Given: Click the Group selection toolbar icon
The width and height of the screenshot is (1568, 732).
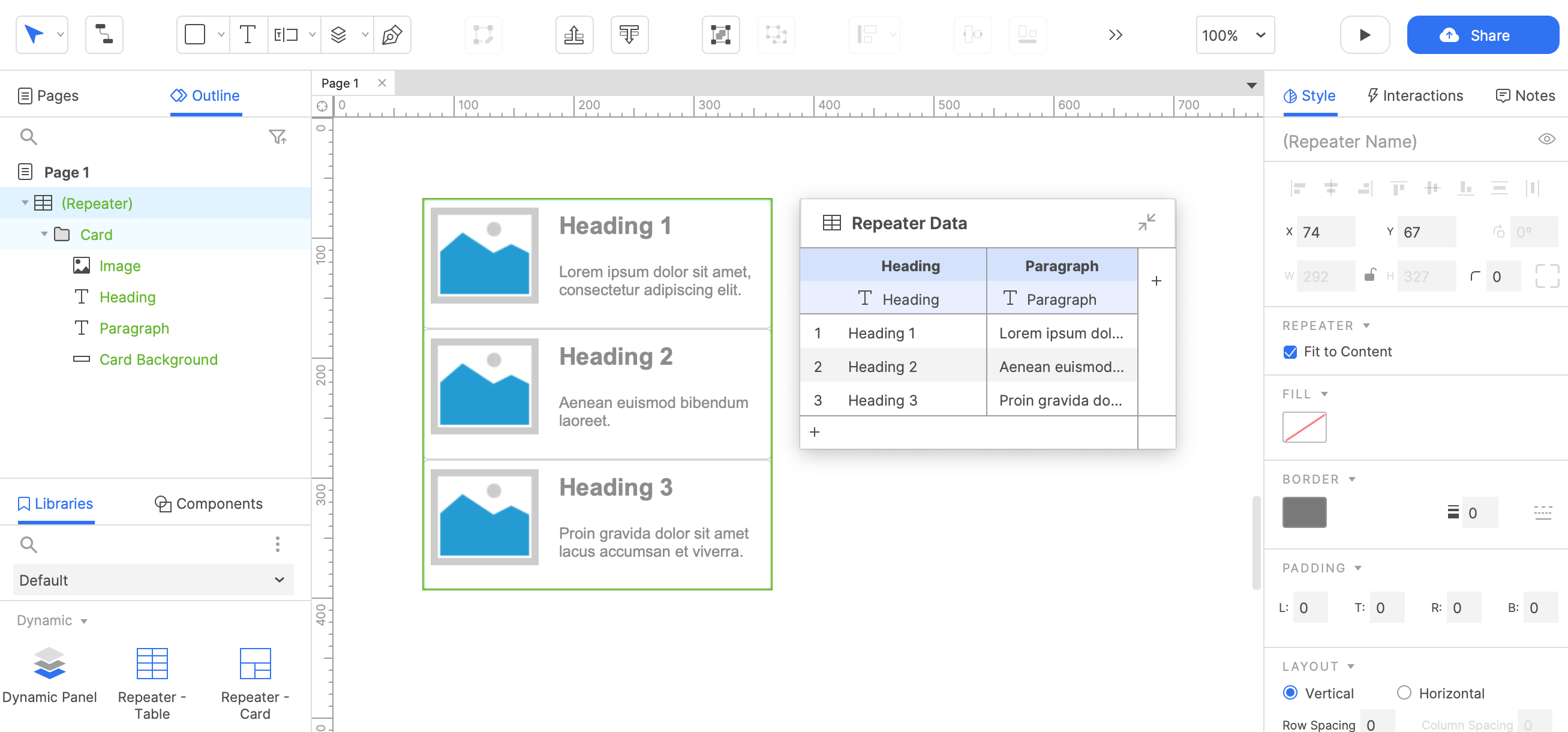Looking at the screenshot, I should 720,35.
